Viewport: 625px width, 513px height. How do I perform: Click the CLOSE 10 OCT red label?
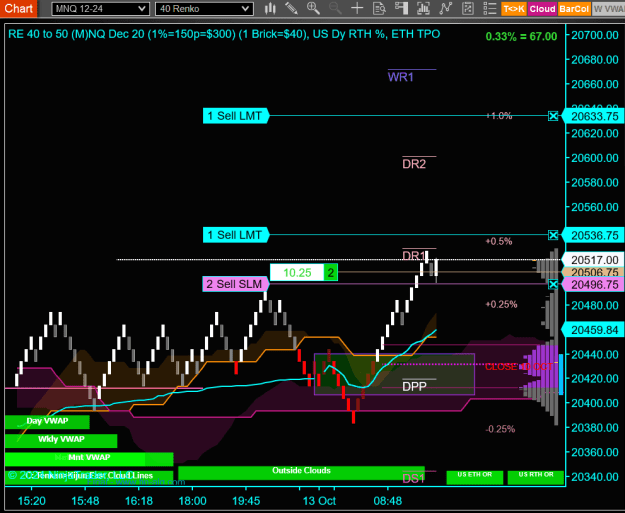[519, 366]
